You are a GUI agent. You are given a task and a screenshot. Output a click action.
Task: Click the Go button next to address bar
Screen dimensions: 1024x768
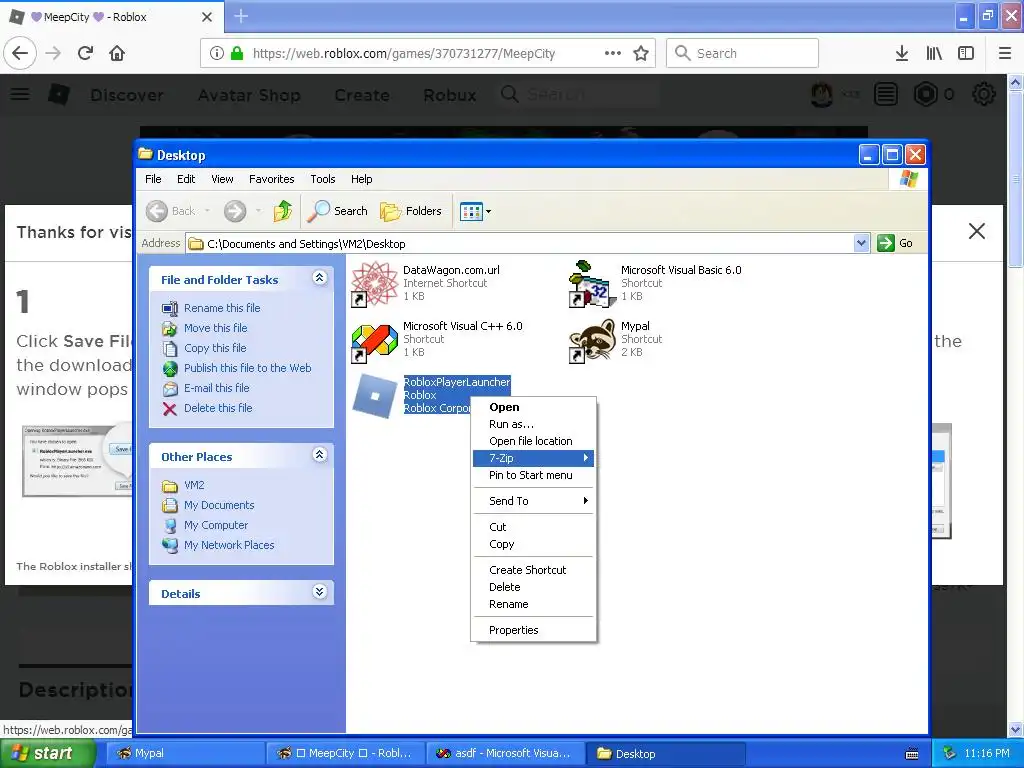pos(895,244)
